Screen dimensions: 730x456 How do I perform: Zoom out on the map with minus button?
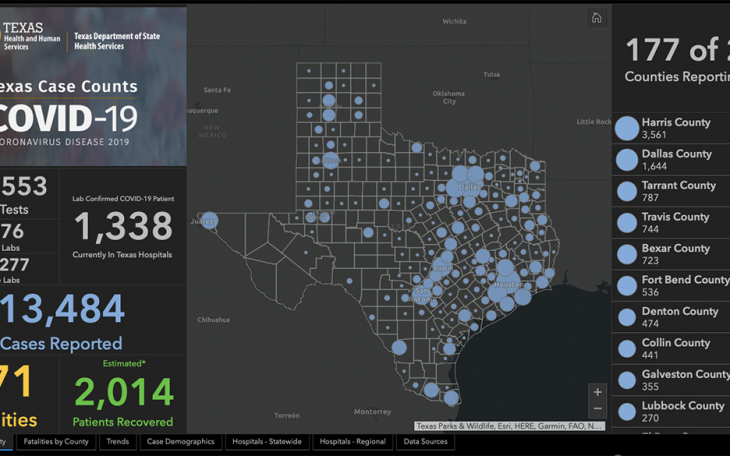click(597, 409)
